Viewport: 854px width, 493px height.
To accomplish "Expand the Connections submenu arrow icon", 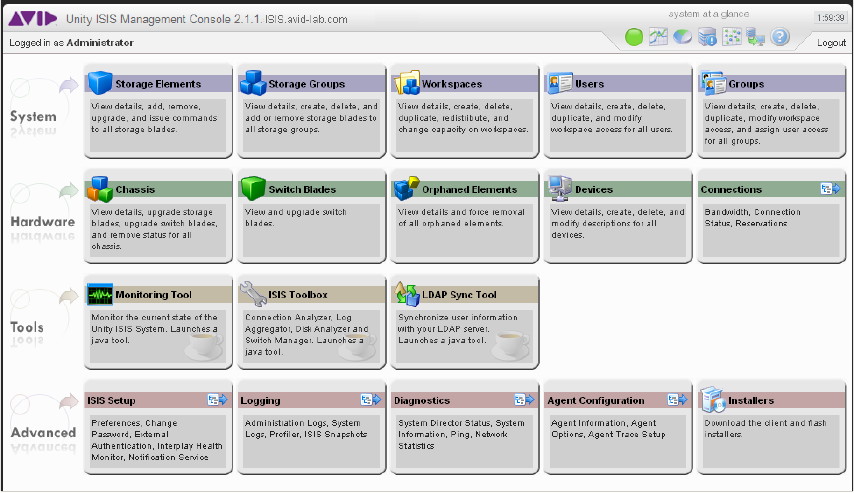I will (831, 189).
